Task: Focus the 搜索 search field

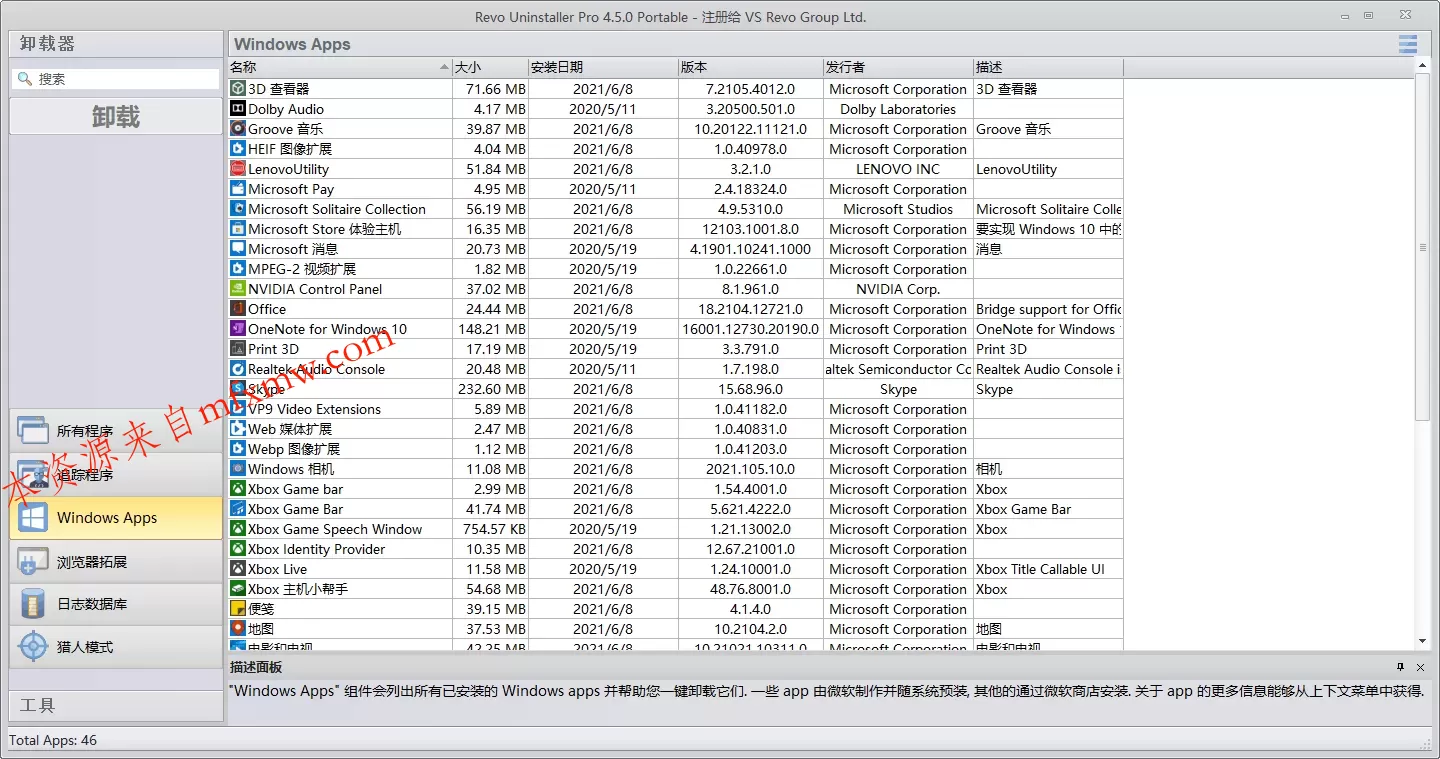Action: pyautogui.click(x=116, y=79)
